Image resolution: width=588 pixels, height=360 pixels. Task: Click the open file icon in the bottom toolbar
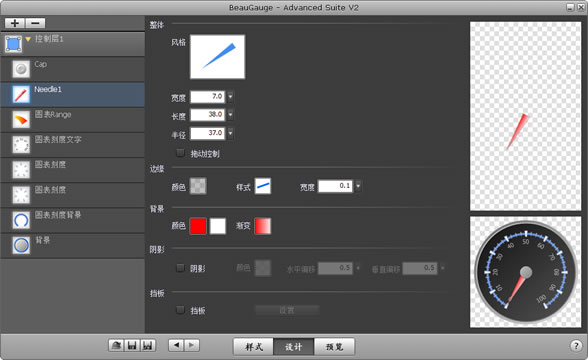[x=116, y=345]
